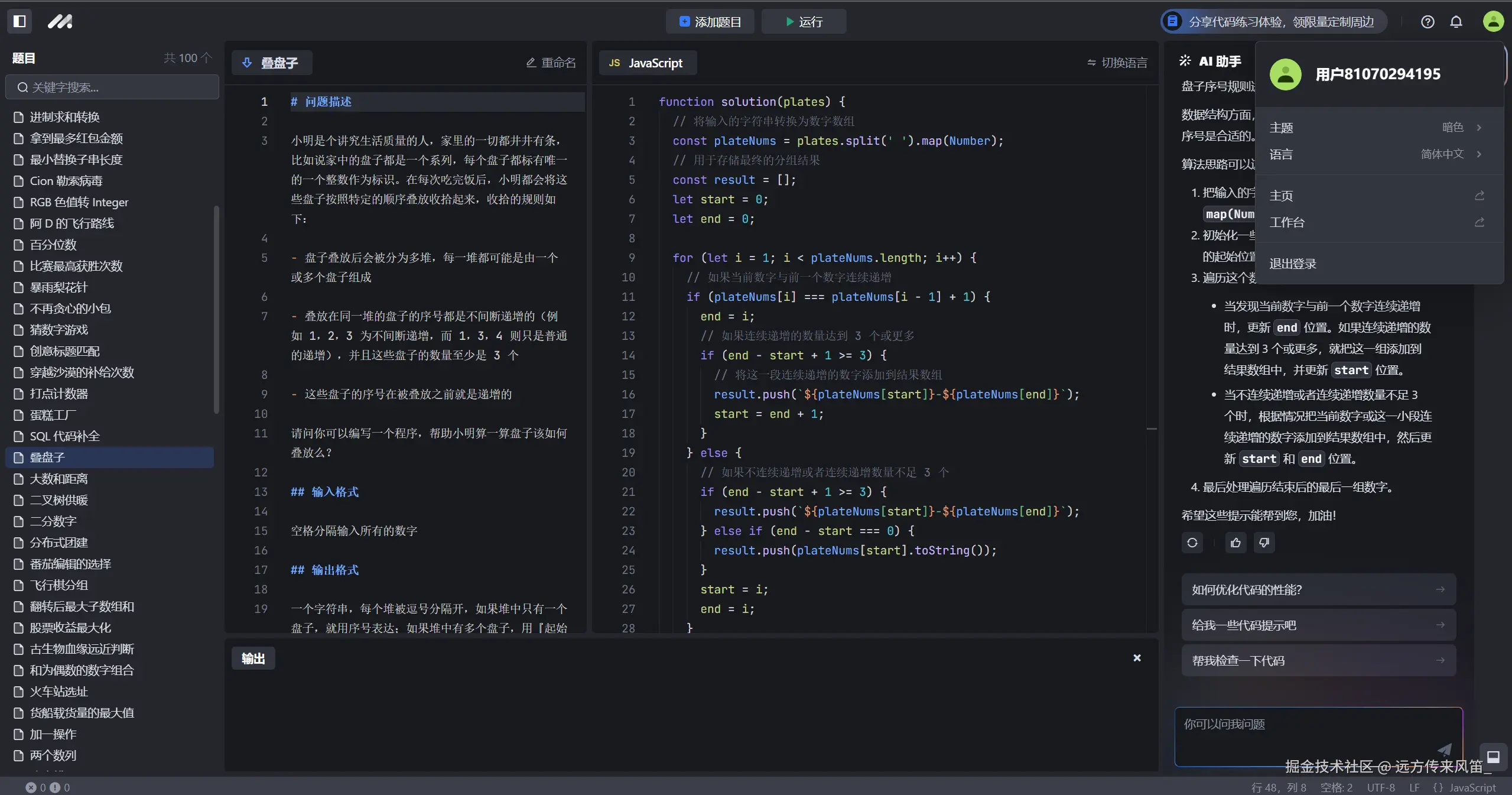The width and height of the screenshot is (1512, 795).
Task: Collapse the problem list sidebar panel
Action: pos(19,21)
